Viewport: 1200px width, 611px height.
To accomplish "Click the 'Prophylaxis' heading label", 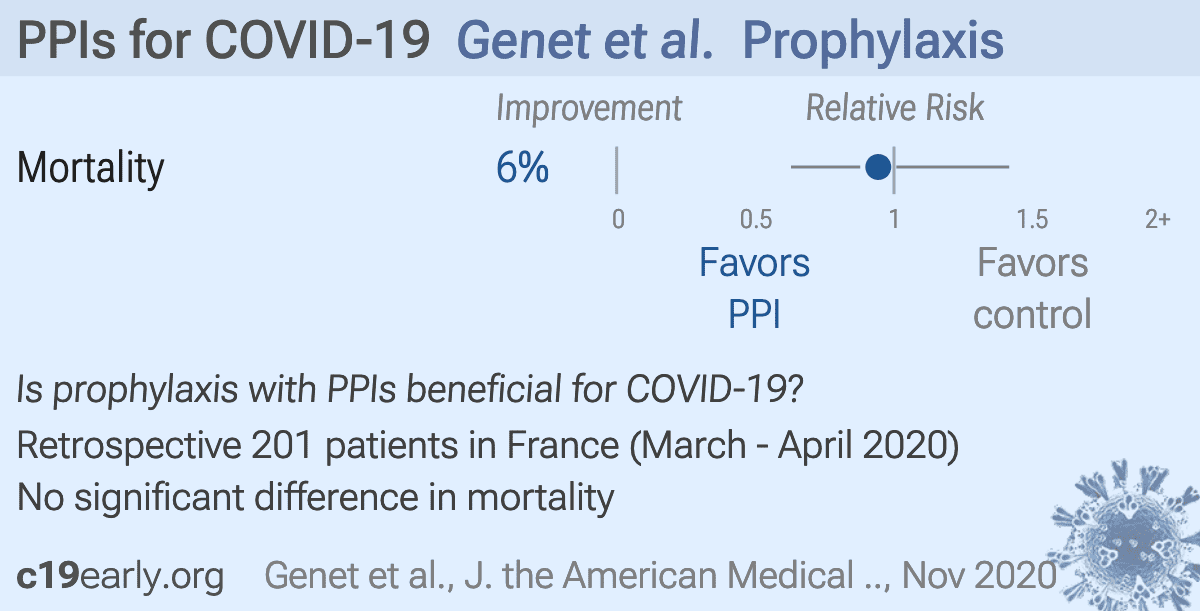I will [875, 41].
